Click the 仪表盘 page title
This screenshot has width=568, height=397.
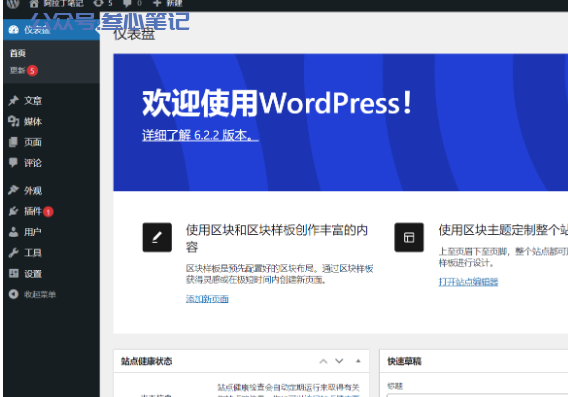[x=134, y=35]
